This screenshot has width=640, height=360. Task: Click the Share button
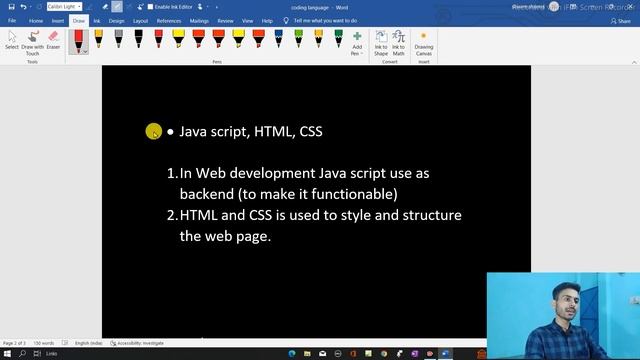tap(620, 21)
